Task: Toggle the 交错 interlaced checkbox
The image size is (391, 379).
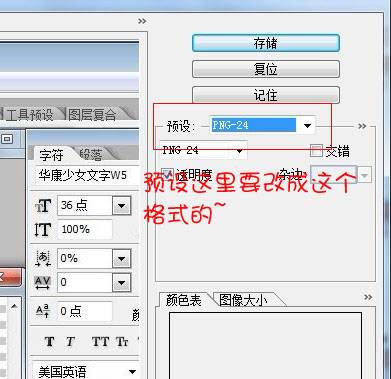Action: 316,151
